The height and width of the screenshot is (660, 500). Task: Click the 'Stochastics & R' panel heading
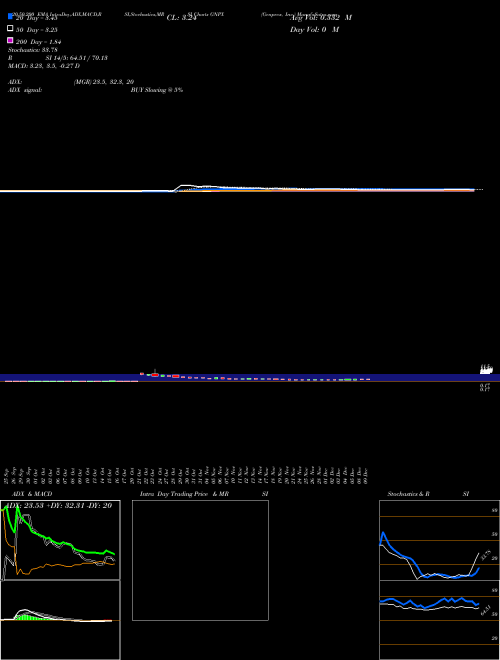pyautogui.click(x=408, y=494)
